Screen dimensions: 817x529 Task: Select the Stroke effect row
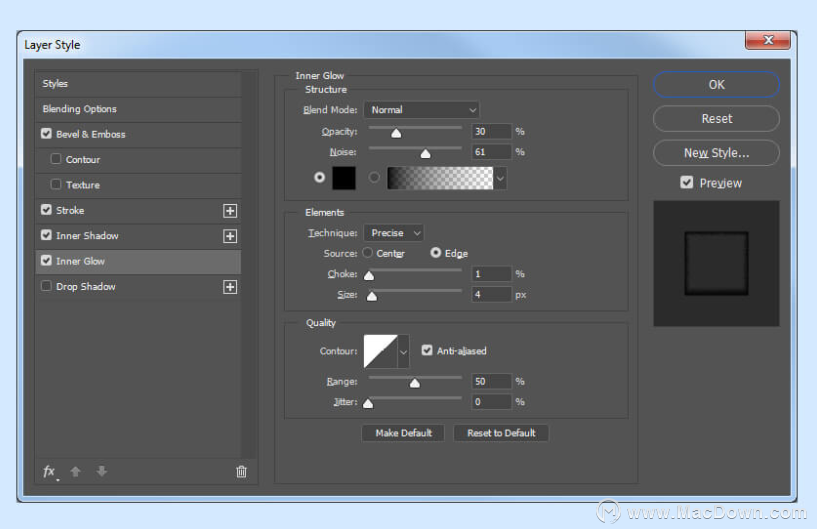tap(138, 211)
